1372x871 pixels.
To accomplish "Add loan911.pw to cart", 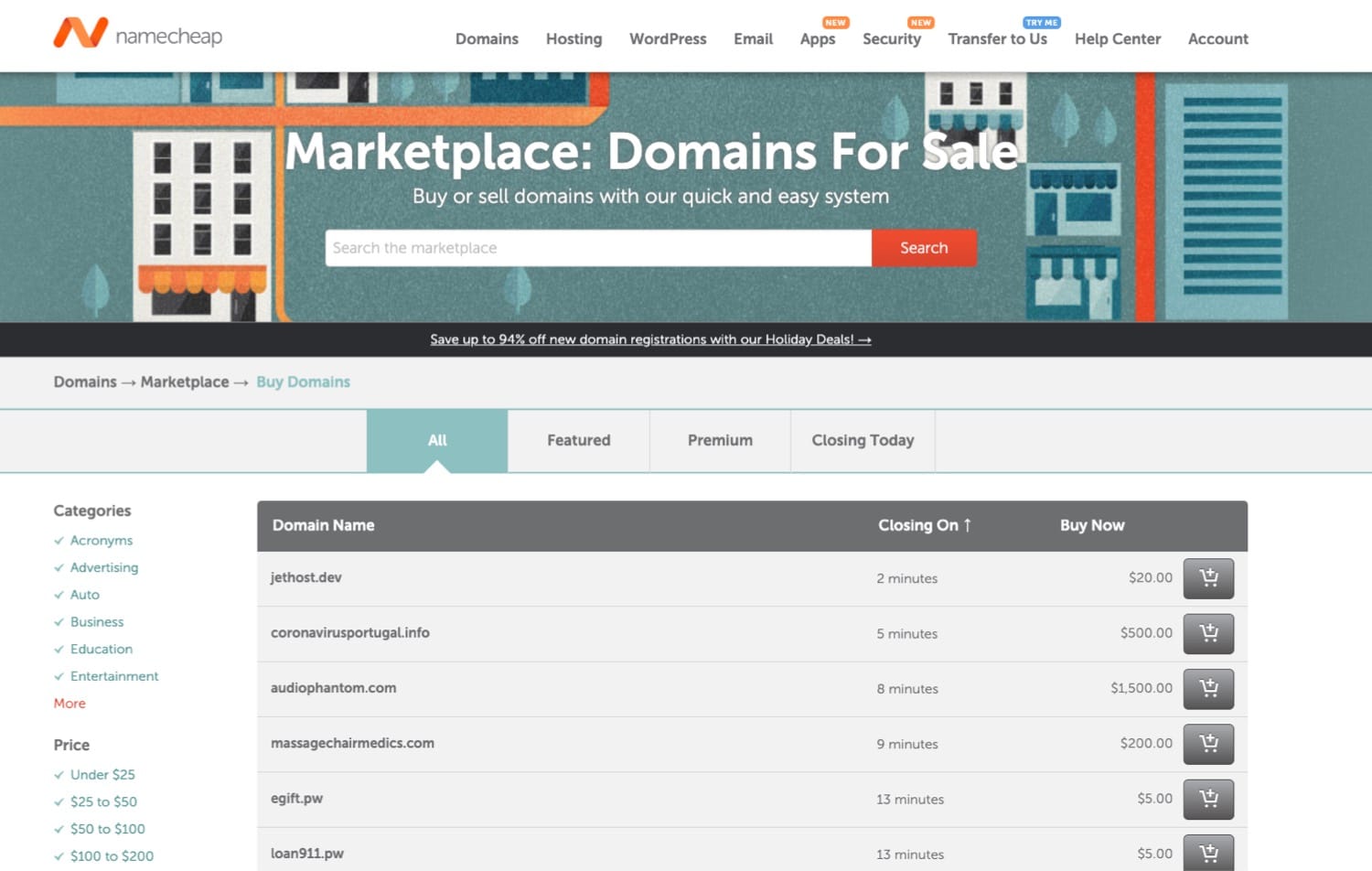I will (1208, 853).
